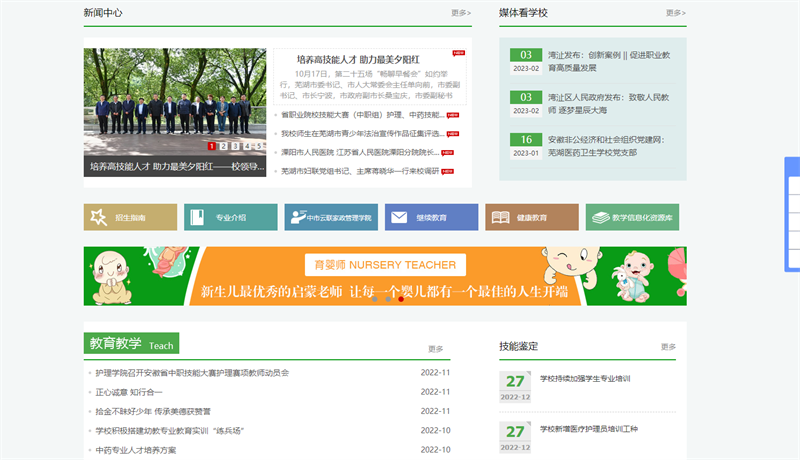This screenshot has height=460, width=800.
Task: Open the 专业介绍 notebook icon tile
Action: [231, 217]
